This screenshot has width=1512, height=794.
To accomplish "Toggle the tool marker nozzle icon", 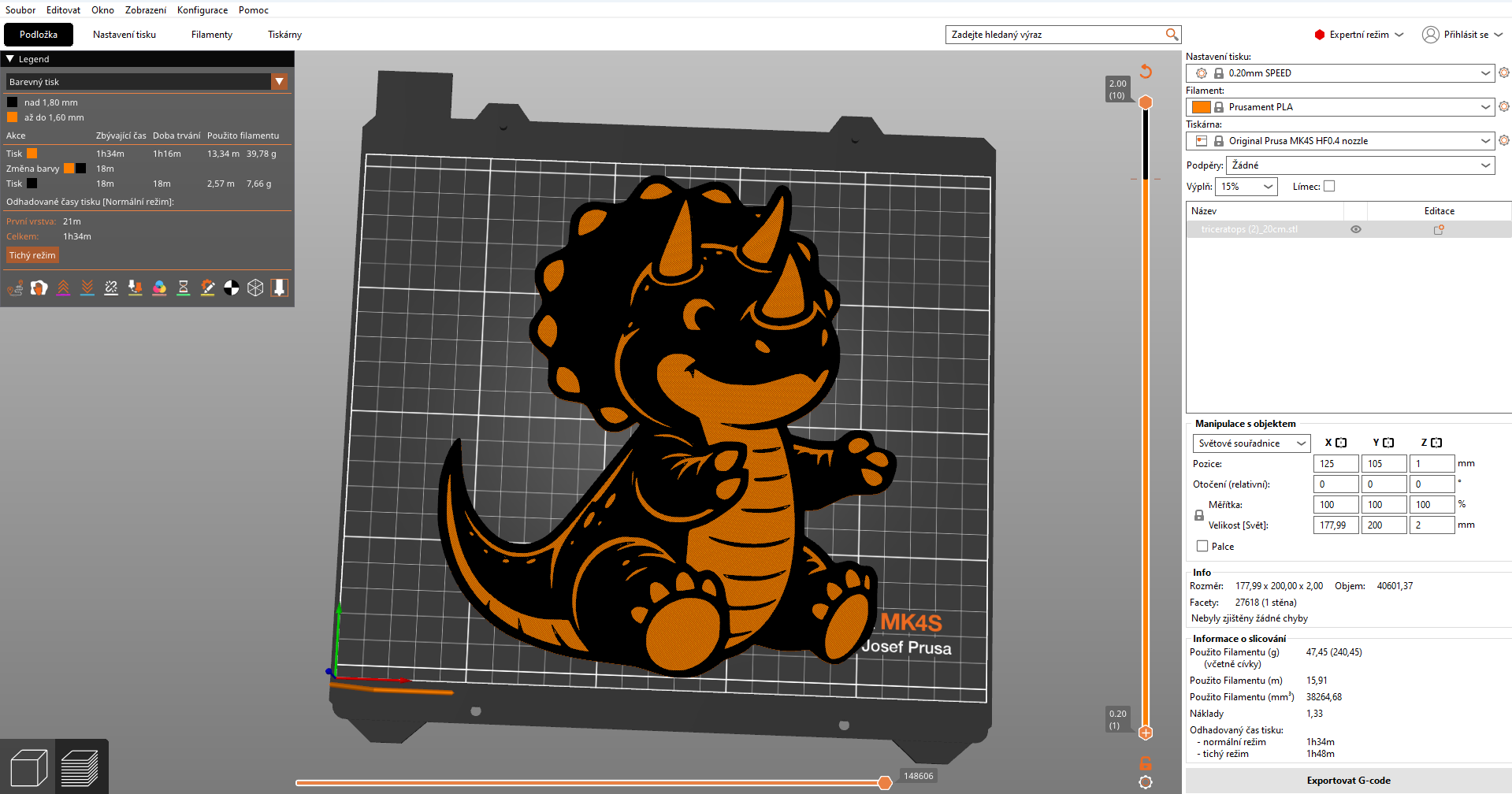I will tap(279, 288).
